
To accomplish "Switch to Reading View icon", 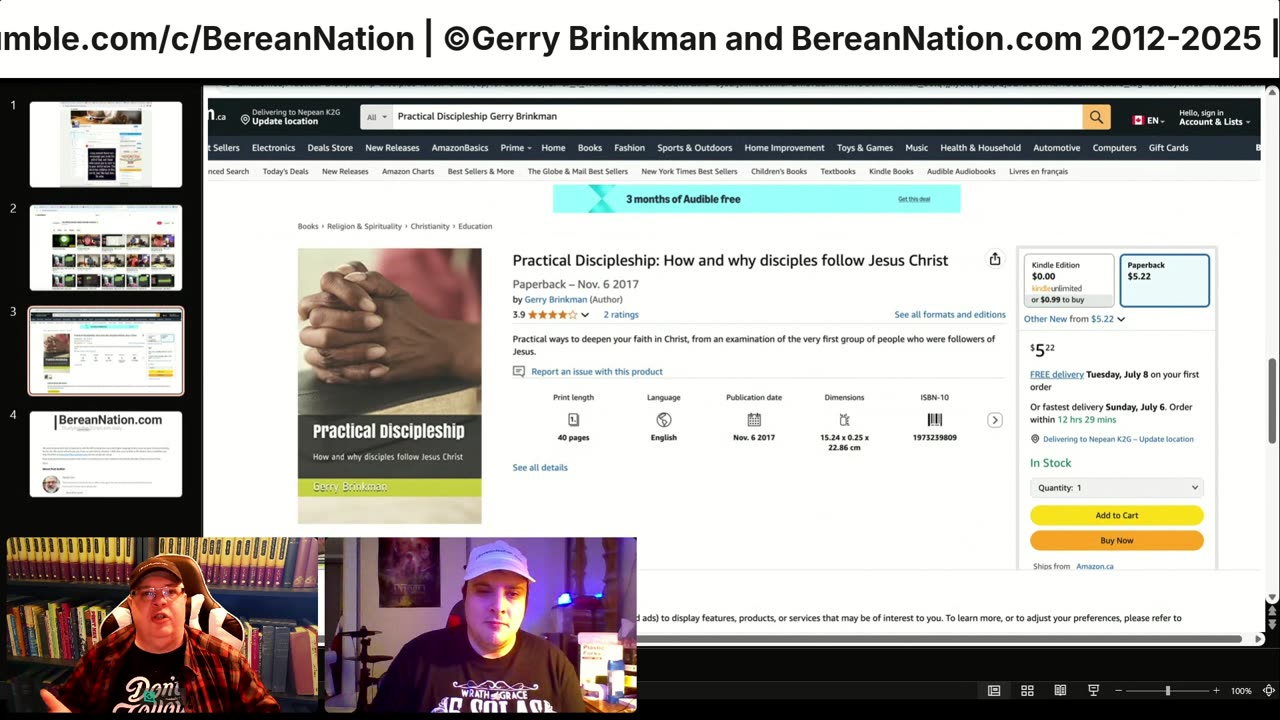I will [x=1060, y=691].
